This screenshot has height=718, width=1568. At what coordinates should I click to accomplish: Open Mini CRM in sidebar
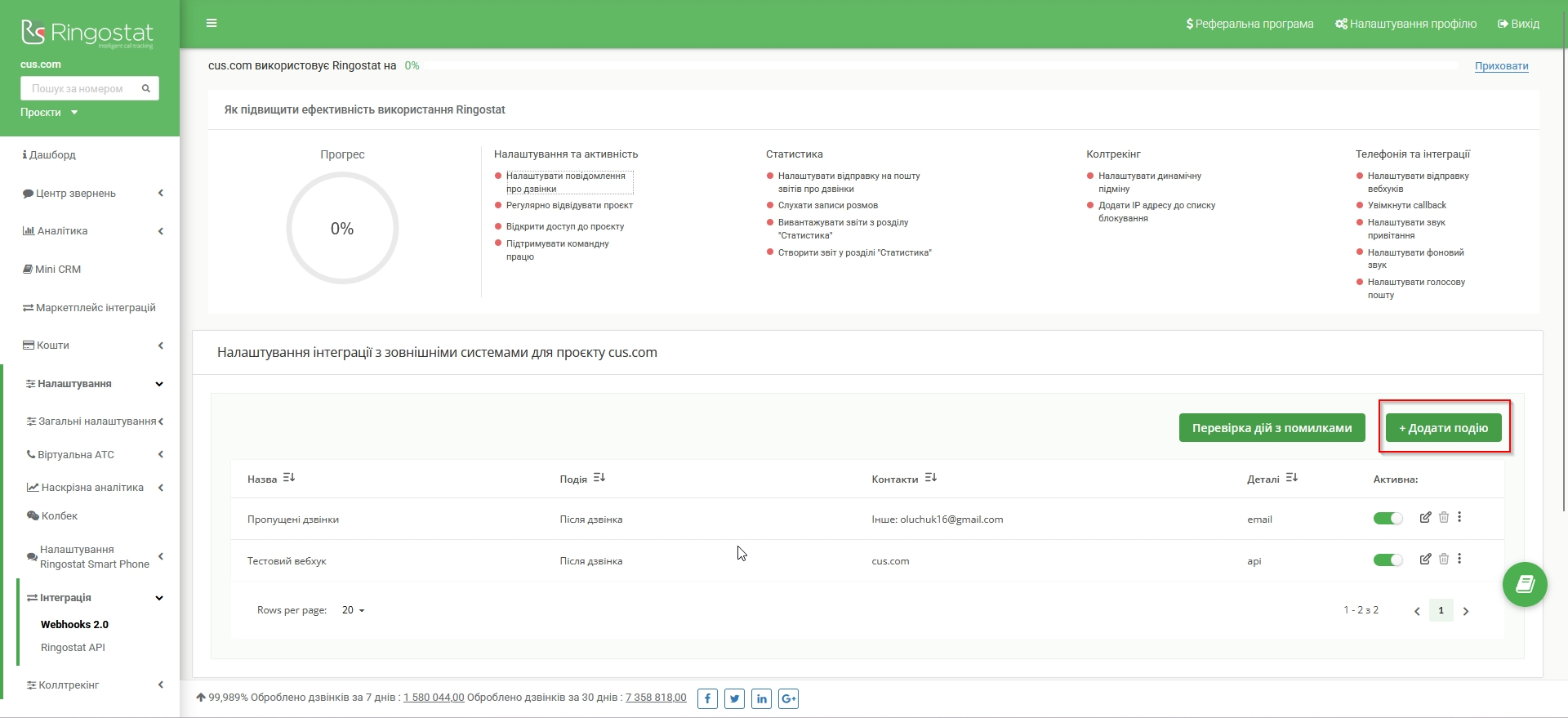pos(51,269)
